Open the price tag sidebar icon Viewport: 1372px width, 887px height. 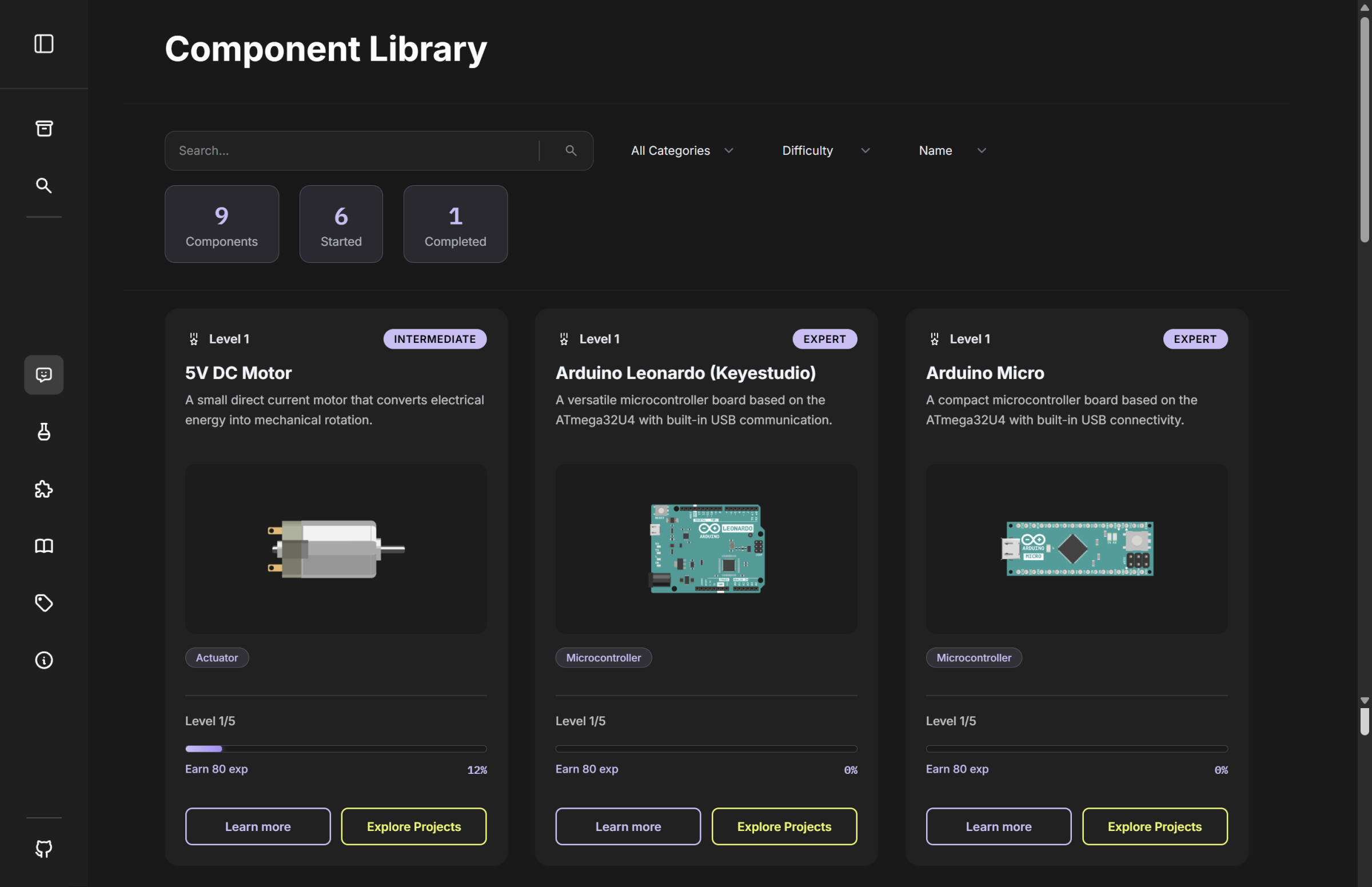44,602
